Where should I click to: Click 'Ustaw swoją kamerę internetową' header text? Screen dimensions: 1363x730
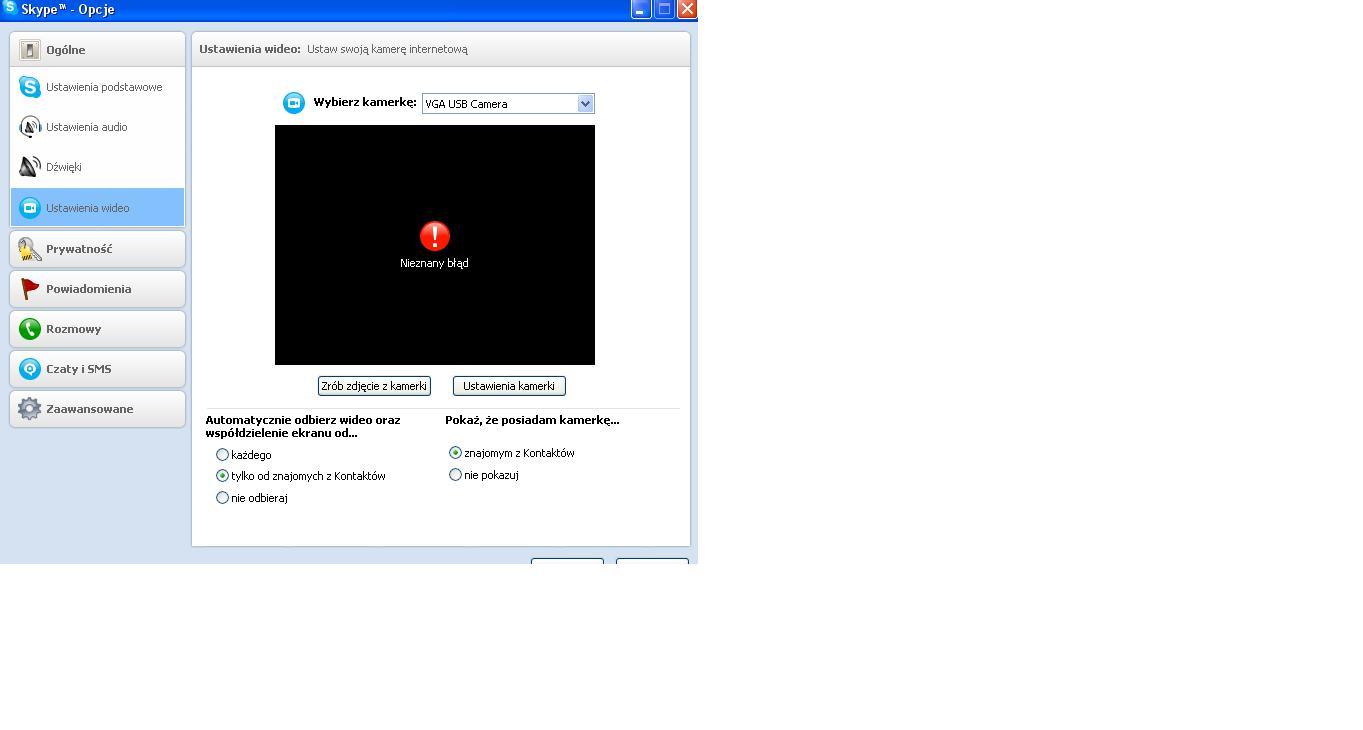click(x=387, y=49)
